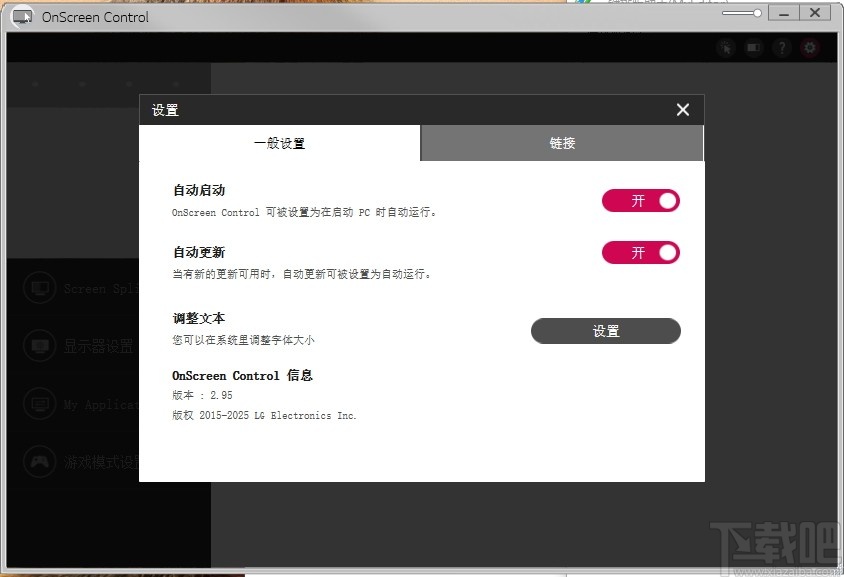Open the settings gear icon at top right
844x577 pixels.
808,47
